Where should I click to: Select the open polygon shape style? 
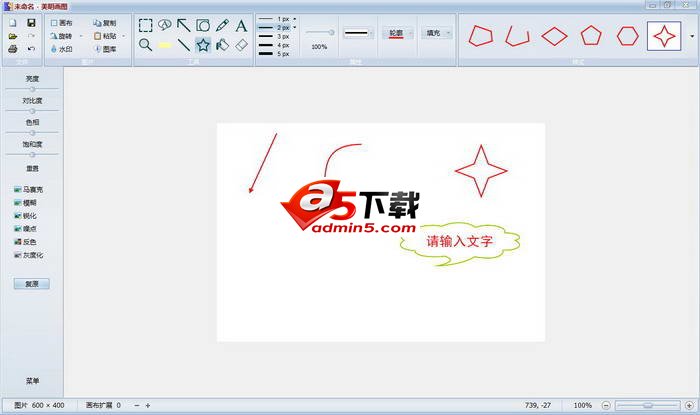click(517, 36)
